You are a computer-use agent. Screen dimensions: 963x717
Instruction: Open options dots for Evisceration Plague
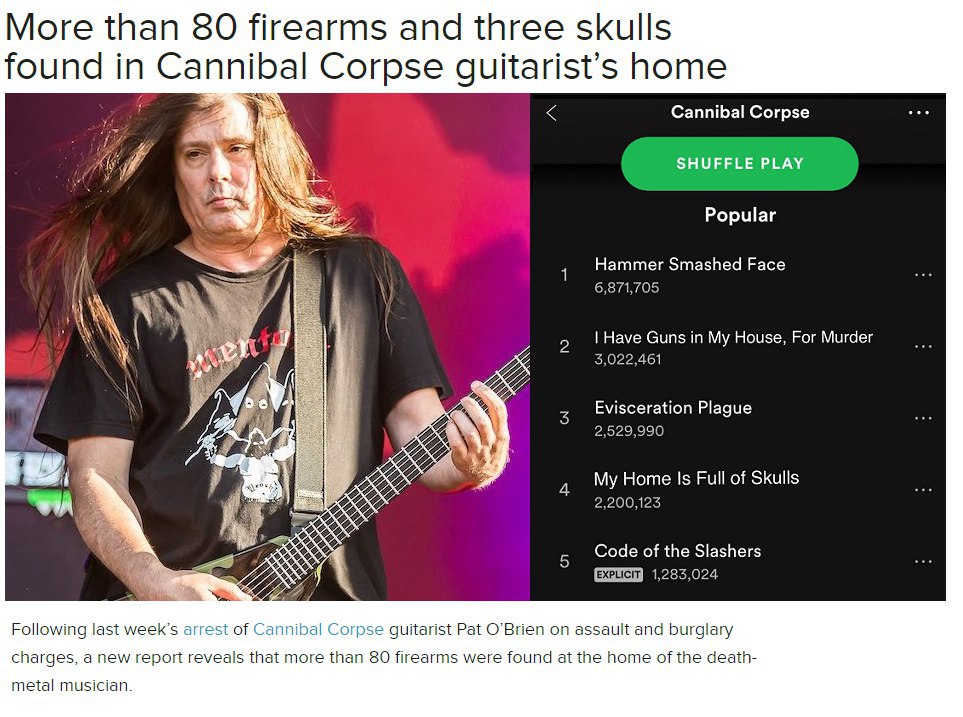click(923, 418)
